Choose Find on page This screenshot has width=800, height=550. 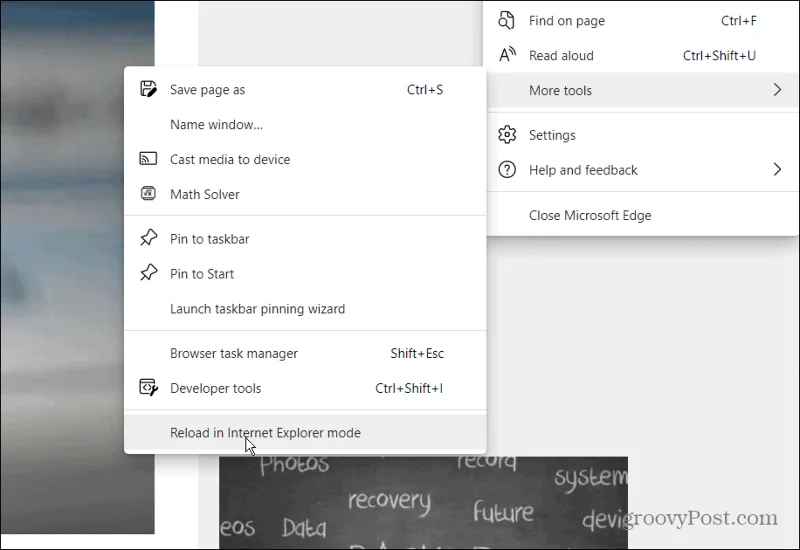click(x=643, y=21)
